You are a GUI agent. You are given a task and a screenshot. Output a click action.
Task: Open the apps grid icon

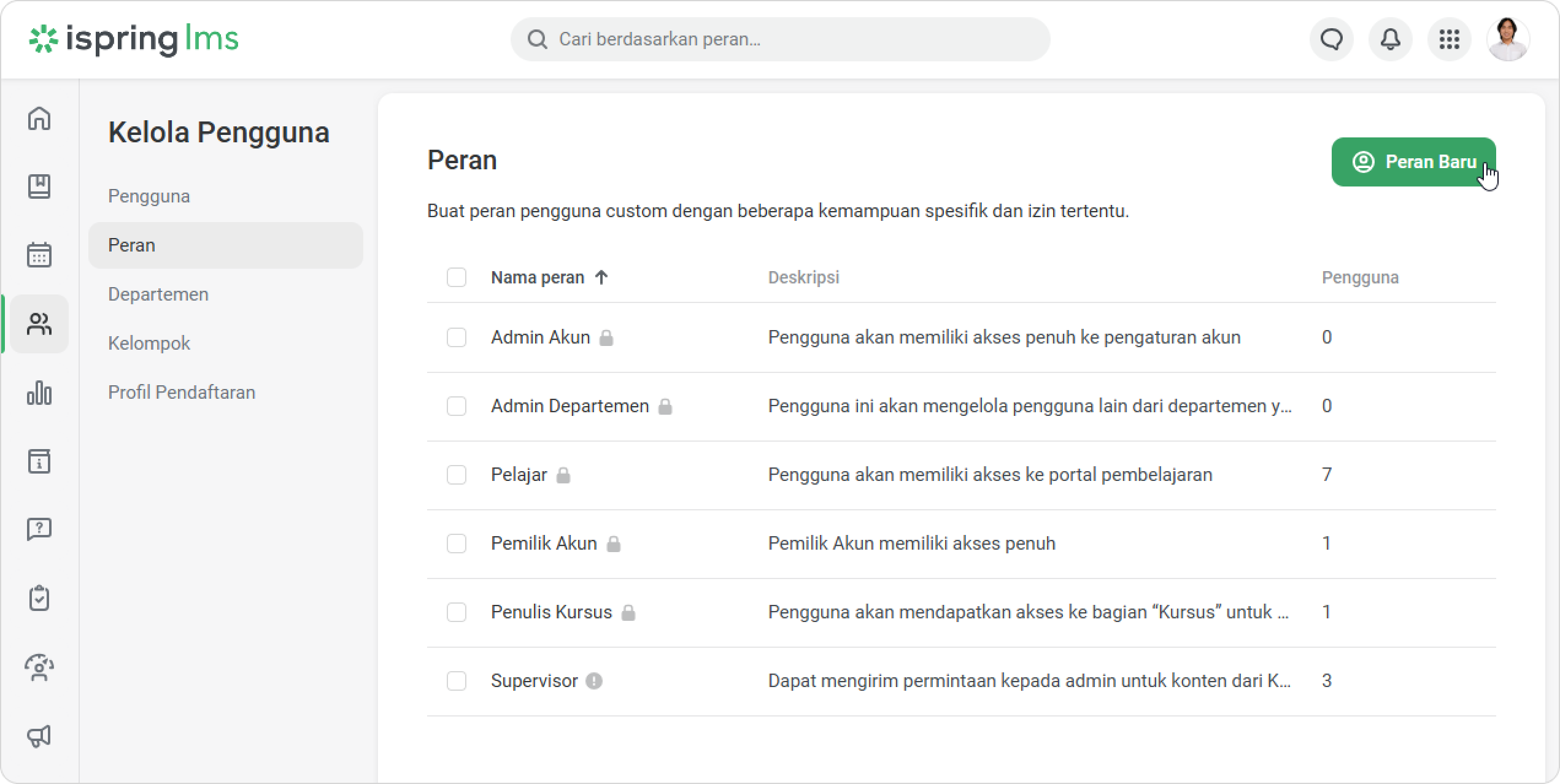pos(1449,40)
